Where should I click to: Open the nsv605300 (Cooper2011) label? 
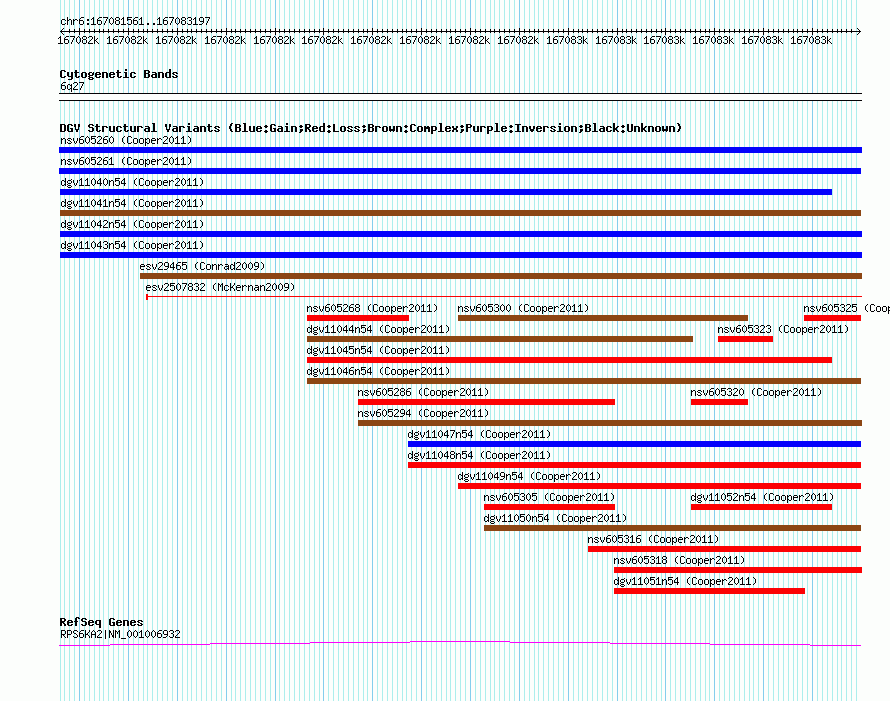(523, 308)
